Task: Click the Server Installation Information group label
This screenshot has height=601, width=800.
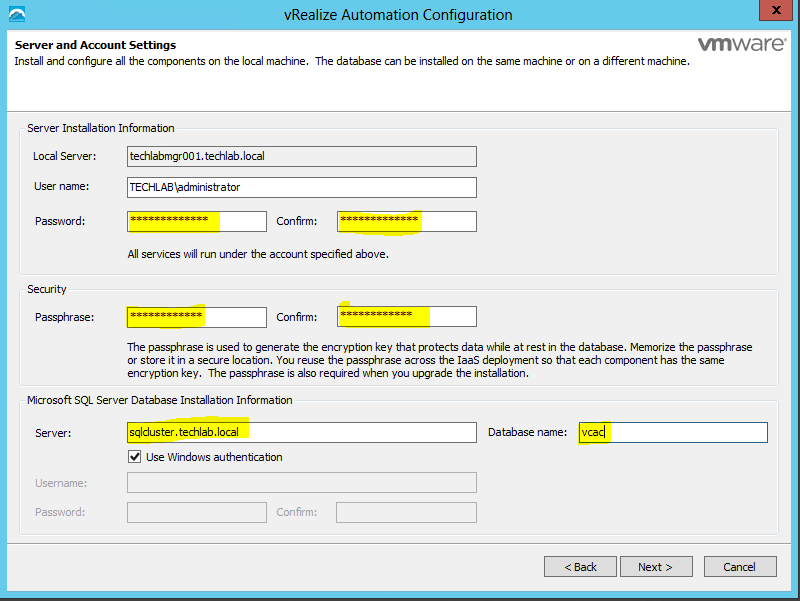Action: tap(101, 128)
